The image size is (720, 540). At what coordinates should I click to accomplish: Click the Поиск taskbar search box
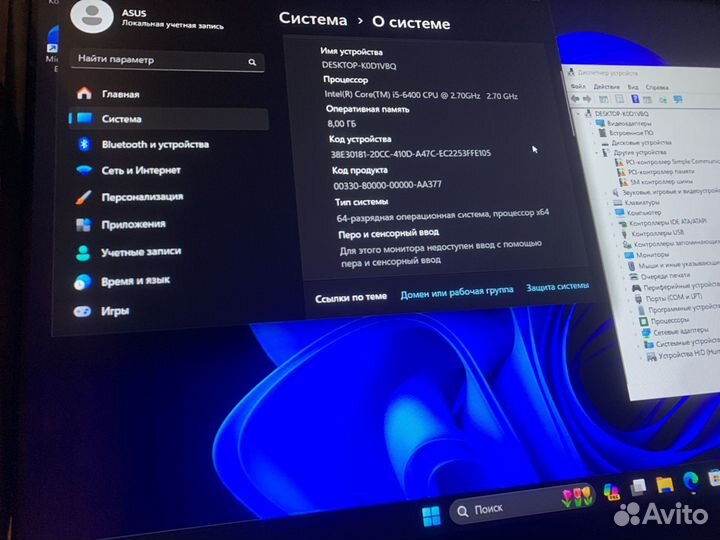click(522, 505)
